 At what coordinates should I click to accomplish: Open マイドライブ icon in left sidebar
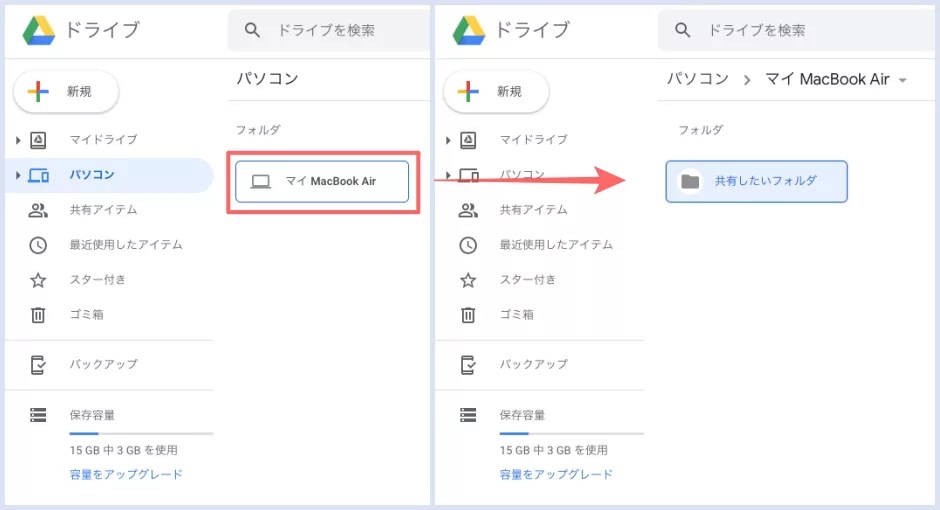pos(38,140)
